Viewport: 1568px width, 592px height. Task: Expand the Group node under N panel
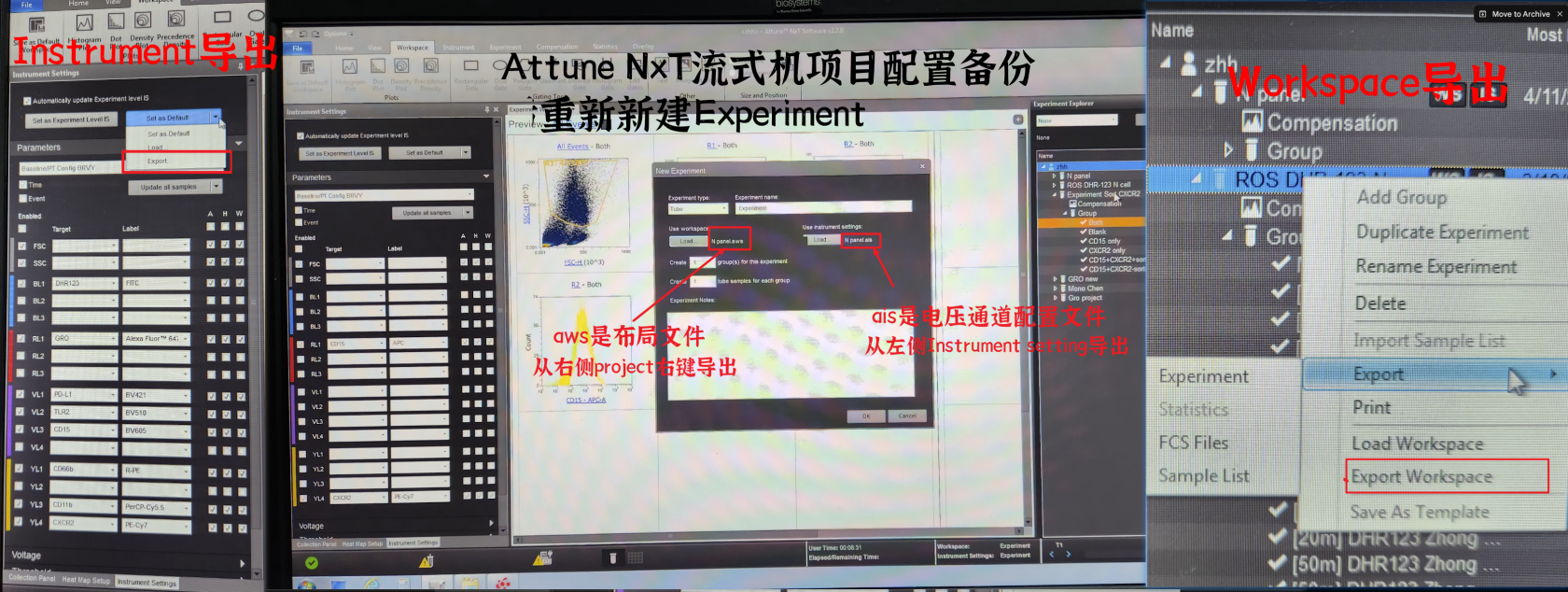[x=1228, y=150]
